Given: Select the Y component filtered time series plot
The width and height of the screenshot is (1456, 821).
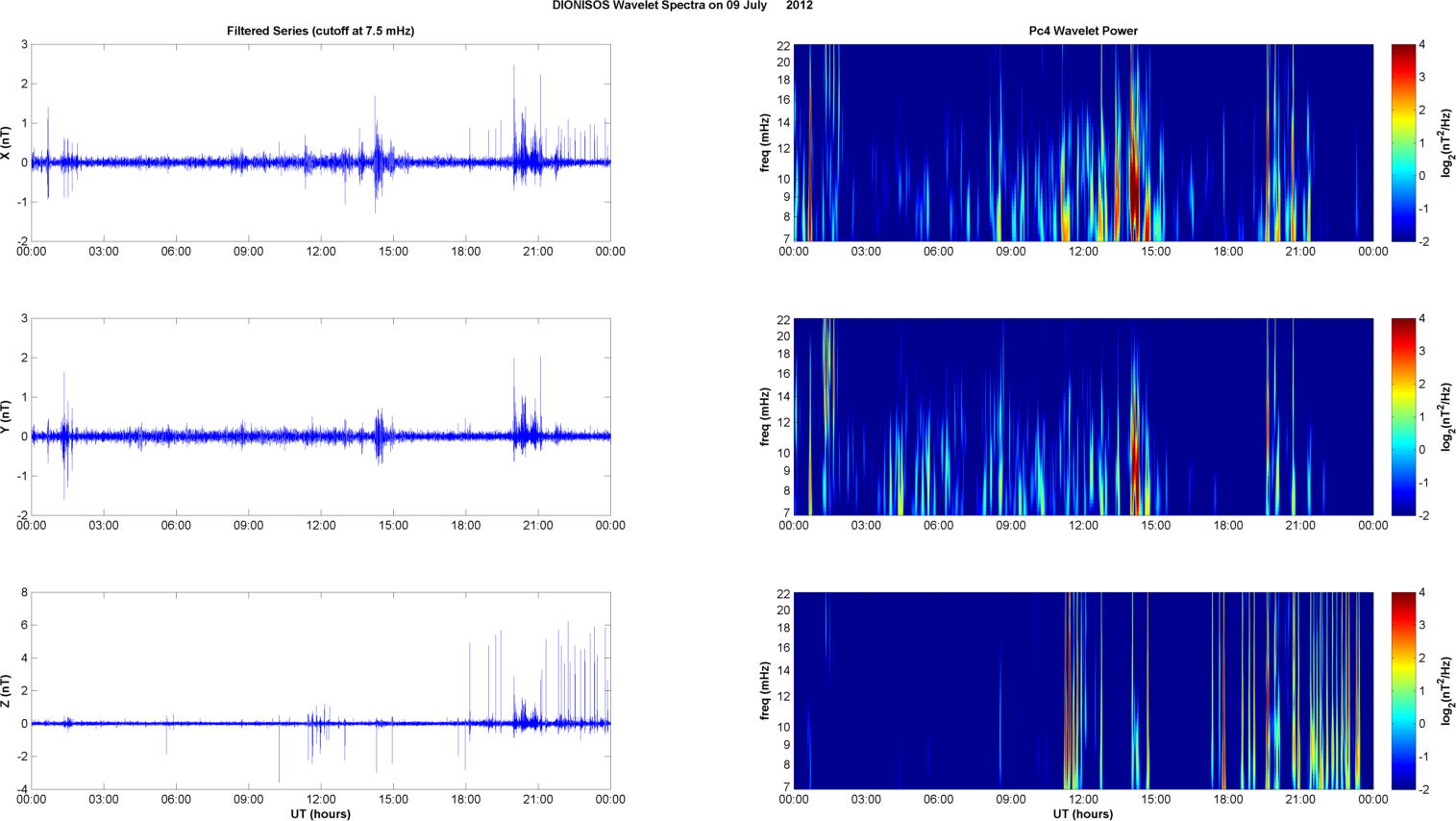Looking at the screenshot, I should [x=321, y=417].
